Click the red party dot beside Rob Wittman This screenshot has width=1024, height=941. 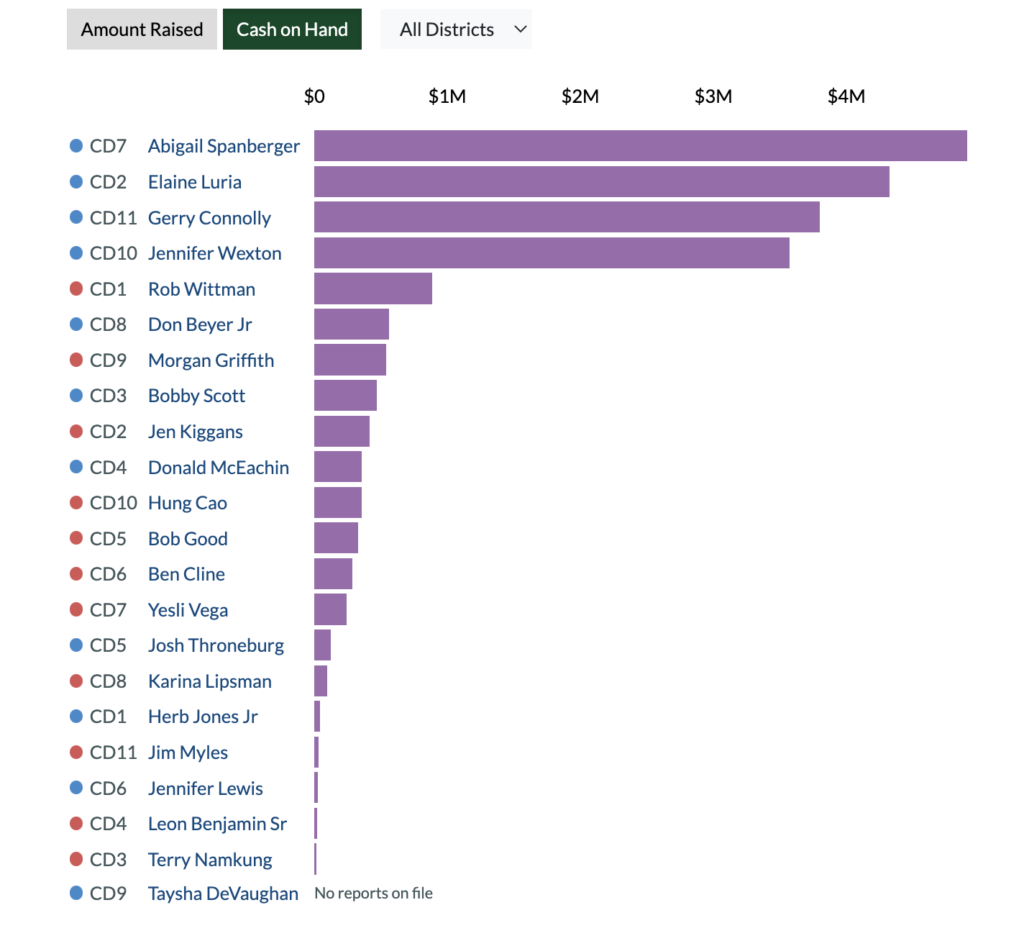click(x=76, y=289)
